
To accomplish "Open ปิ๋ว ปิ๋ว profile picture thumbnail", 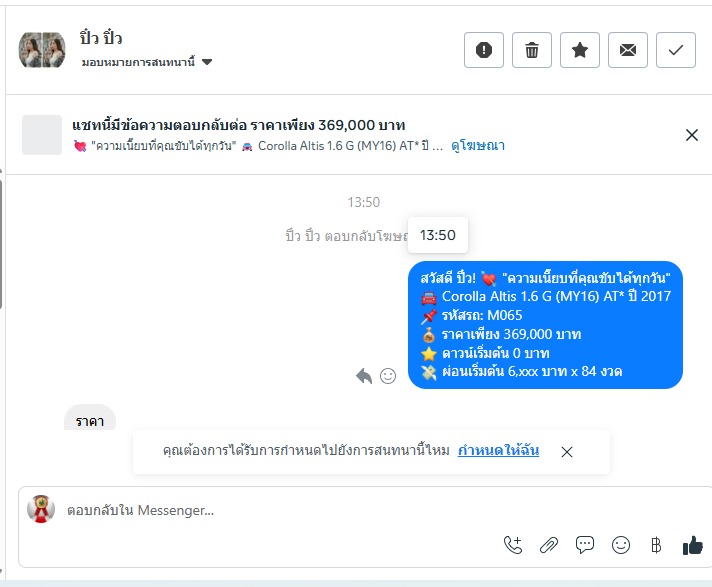I will (x=42, y=50).
